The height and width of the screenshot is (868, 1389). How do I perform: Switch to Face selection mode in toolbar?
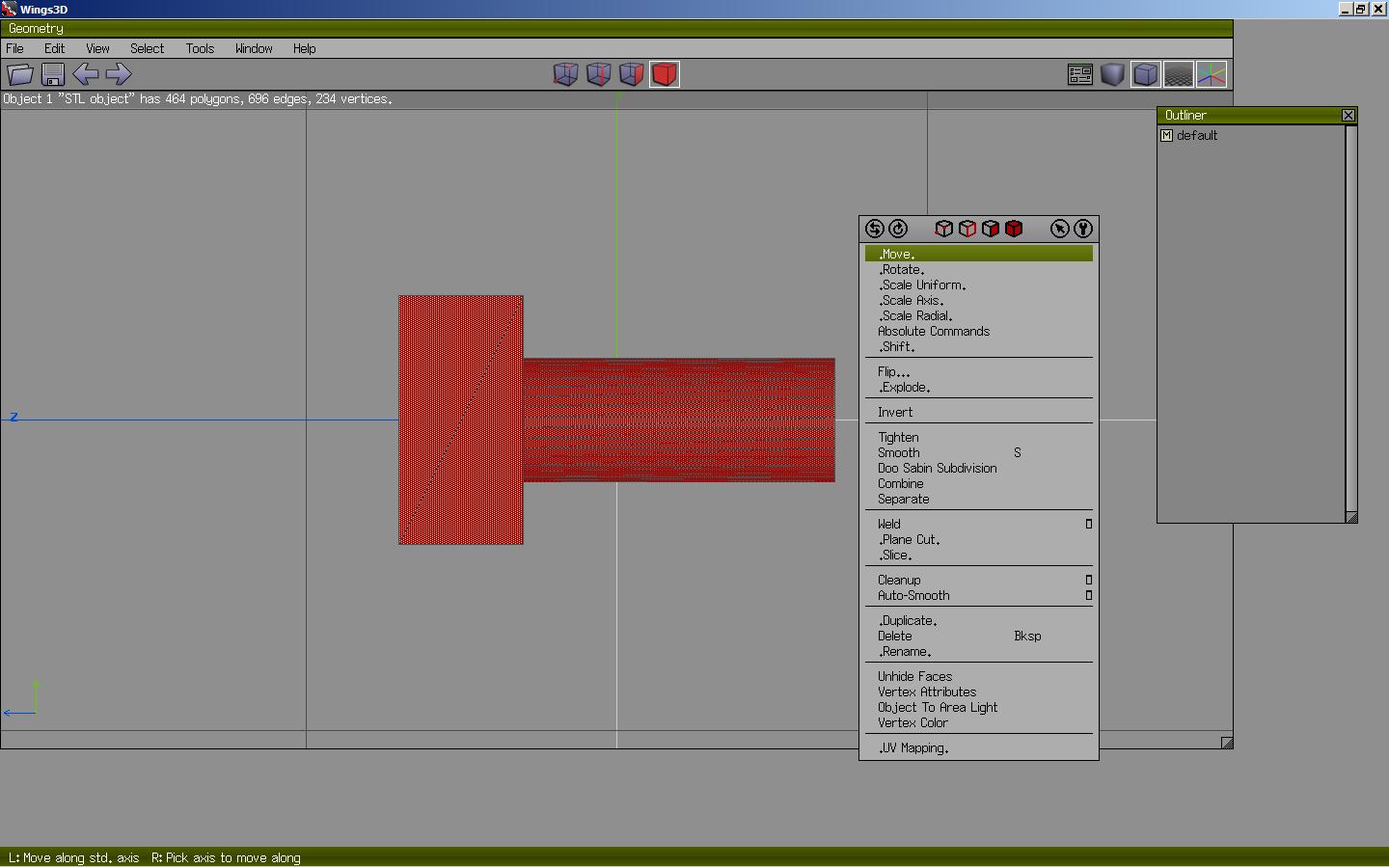[632, 74]
